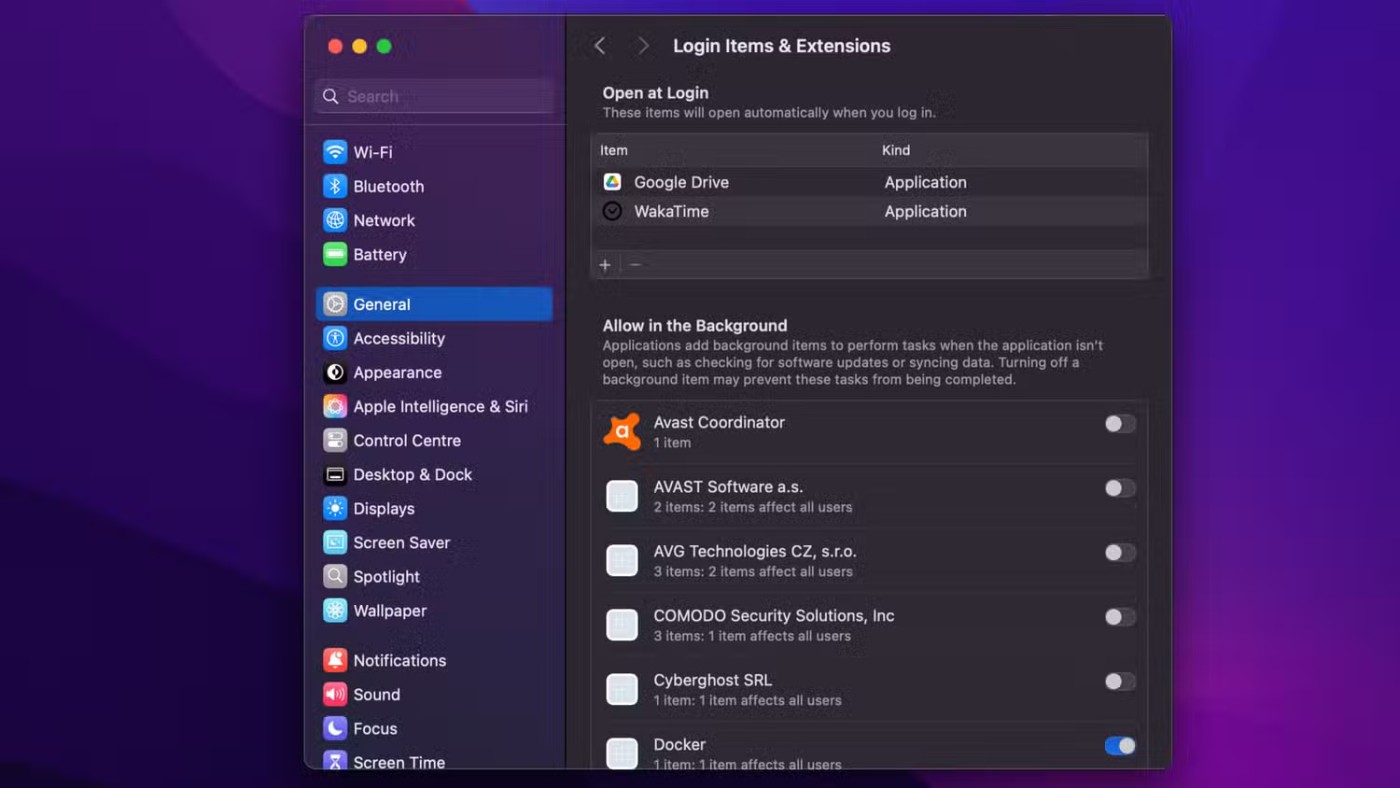The width and height of the screenshot is (1400, 788).
Task: Disable the Docker background toggle
Action: tap(1119, 746)
